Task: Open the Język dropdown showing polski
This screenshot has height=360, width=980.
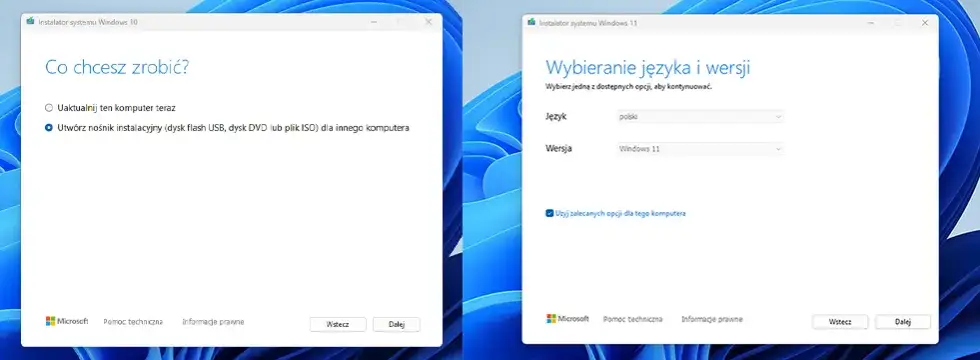Action: [699, 116]
